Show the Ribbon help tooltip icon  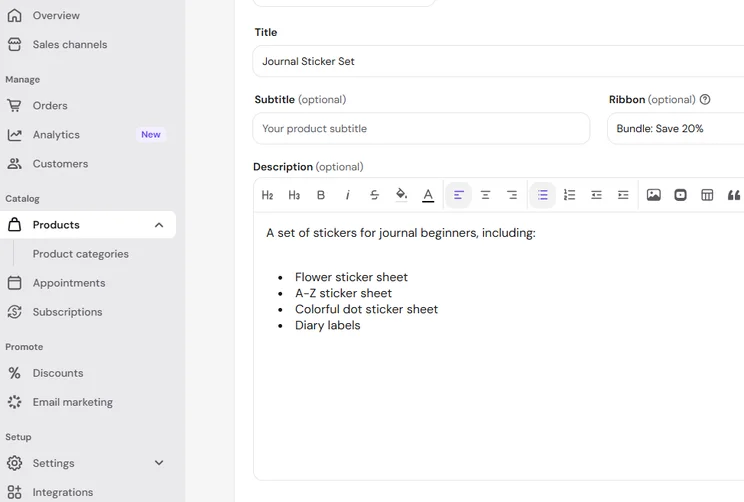pos(705,100)
